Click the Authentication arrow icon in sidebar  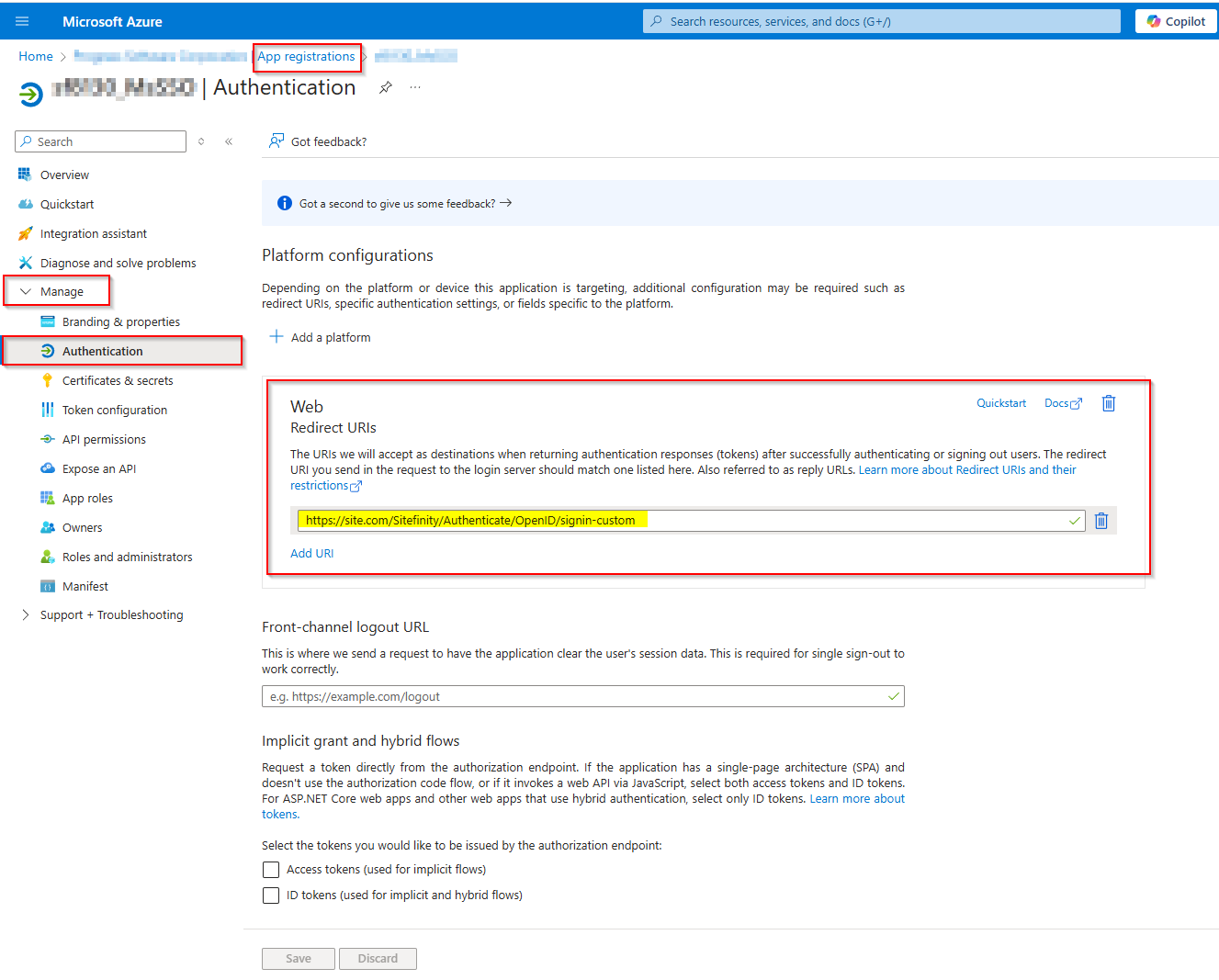[48, 351]
